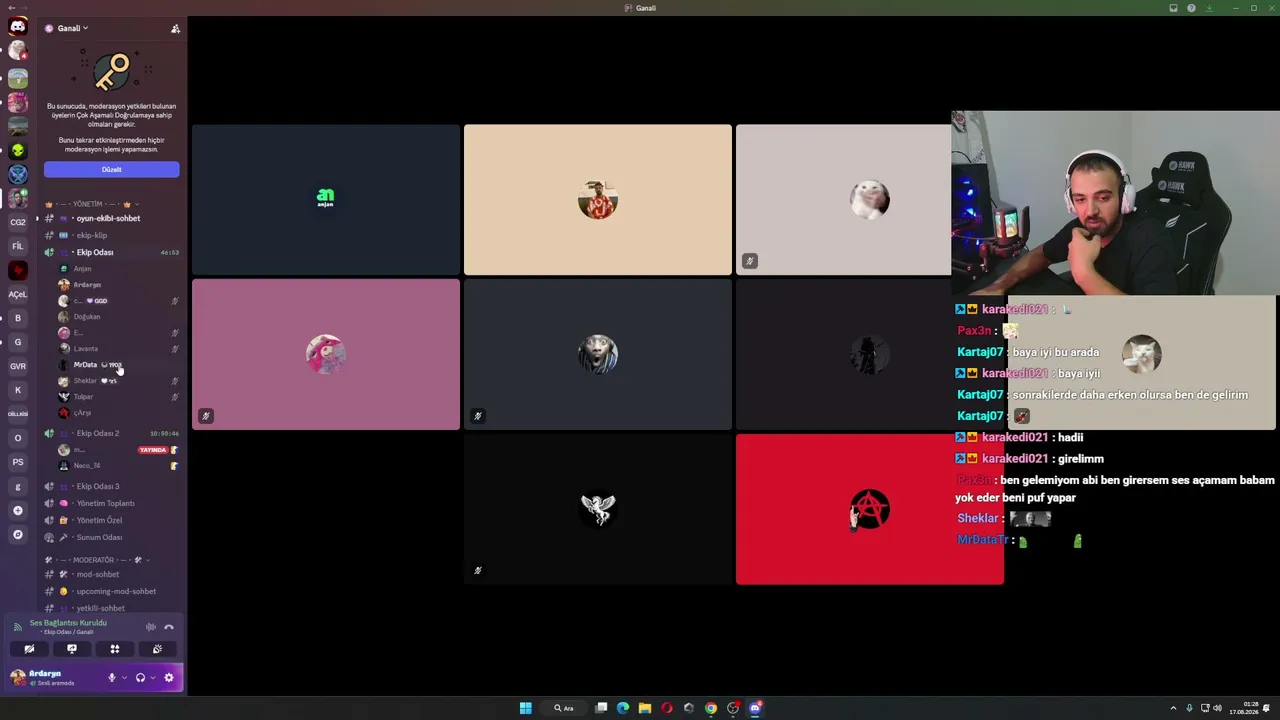Focus the beige participant video tile

pyautogui.click(x=598, y=199)
